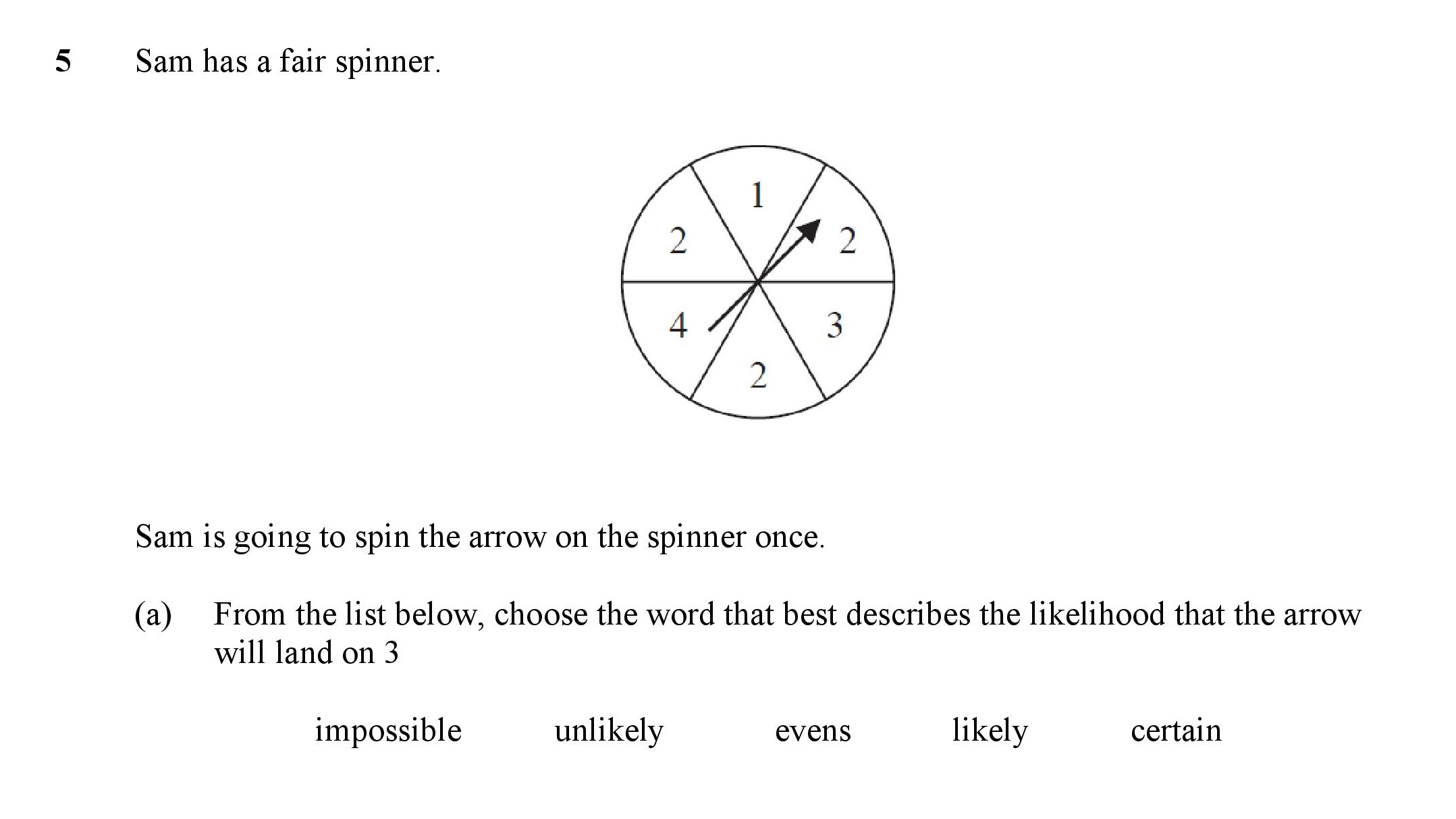Select the word "unlikely"

click(609, 731)
